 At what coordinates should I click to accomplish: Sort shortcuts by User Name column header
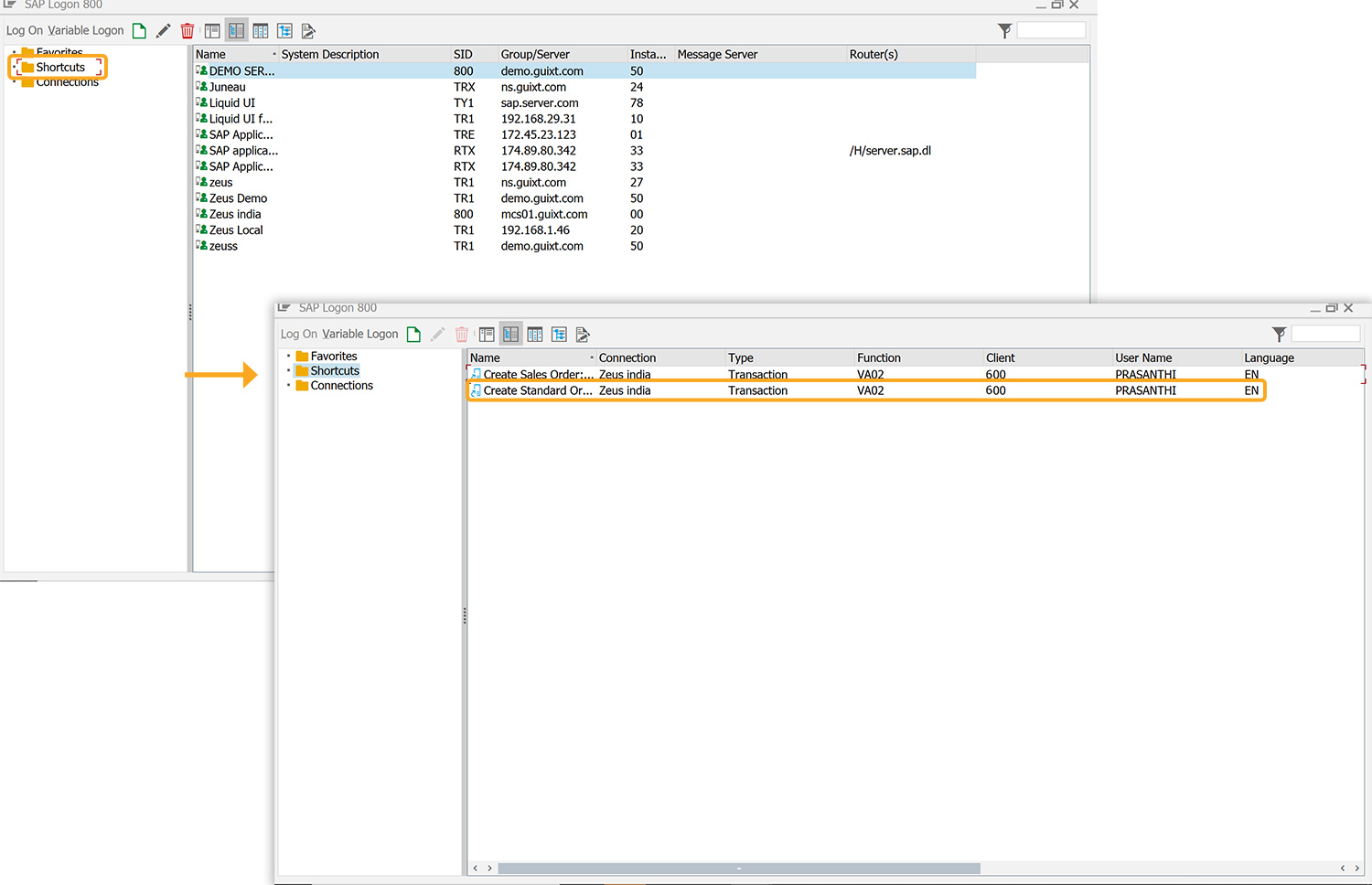(1143, 358)
